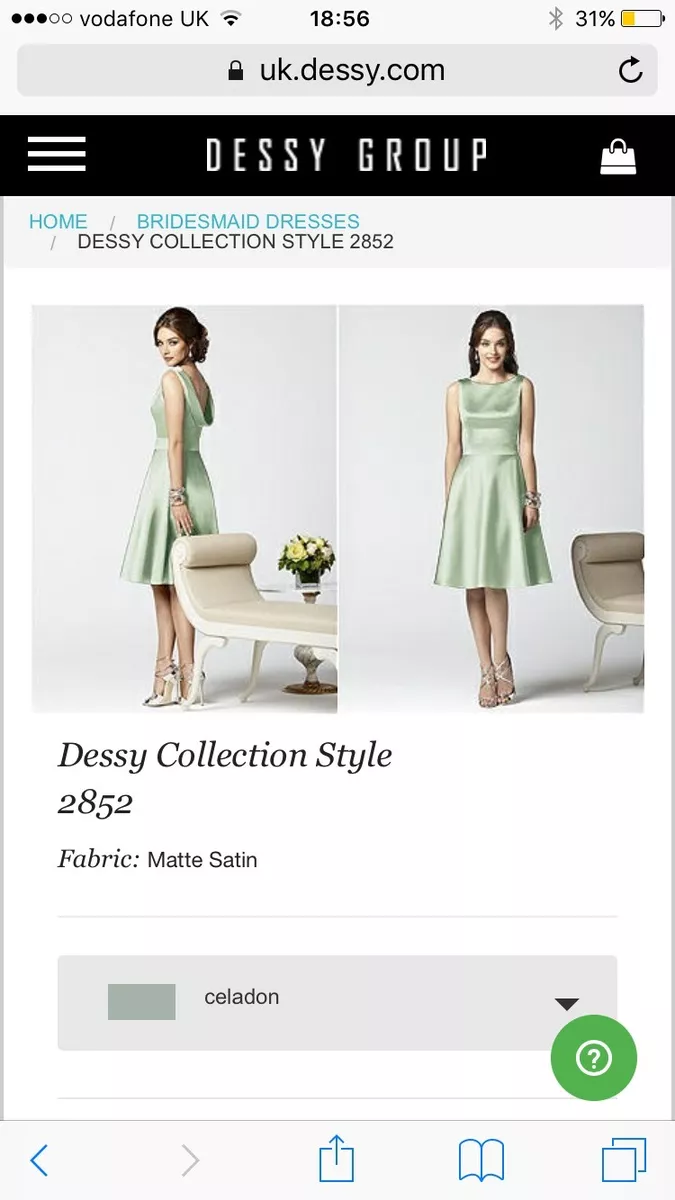This screenshot has height=1200, width=675.
Task: Open the hamburger navigation menu
Action: [57, 155]
